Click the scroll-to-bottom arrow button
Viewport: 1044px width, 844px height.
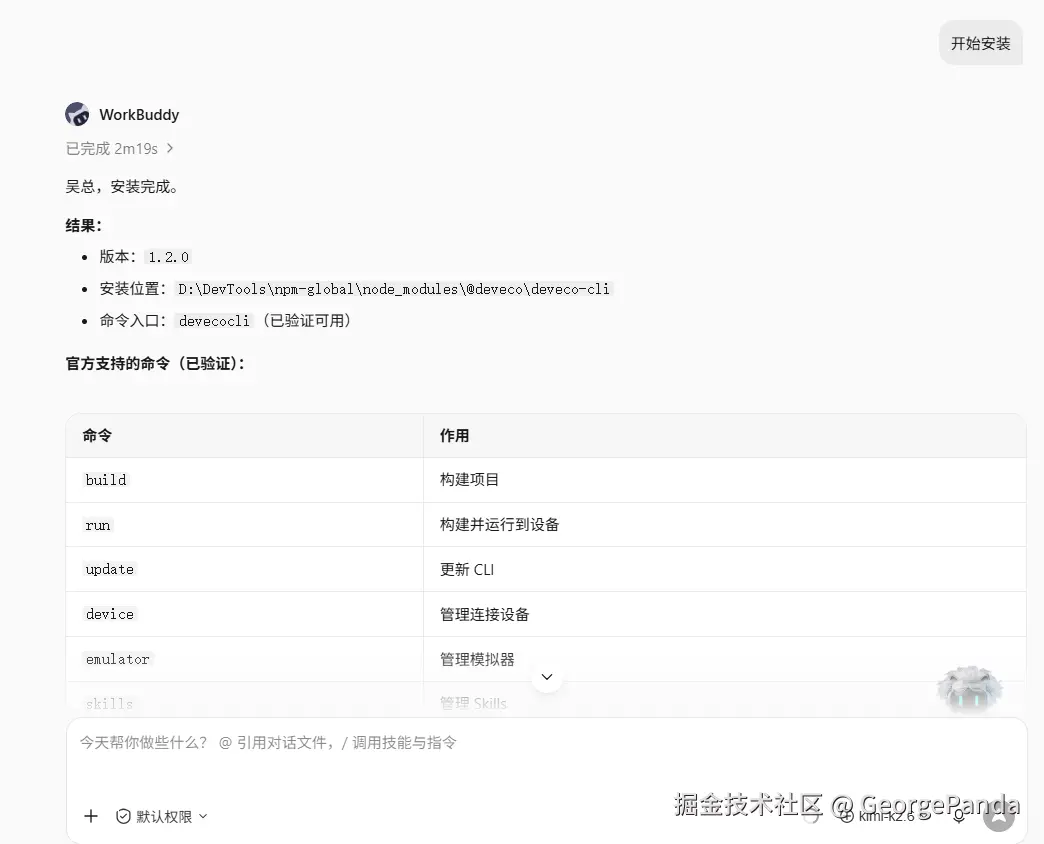tap(547, 677)
